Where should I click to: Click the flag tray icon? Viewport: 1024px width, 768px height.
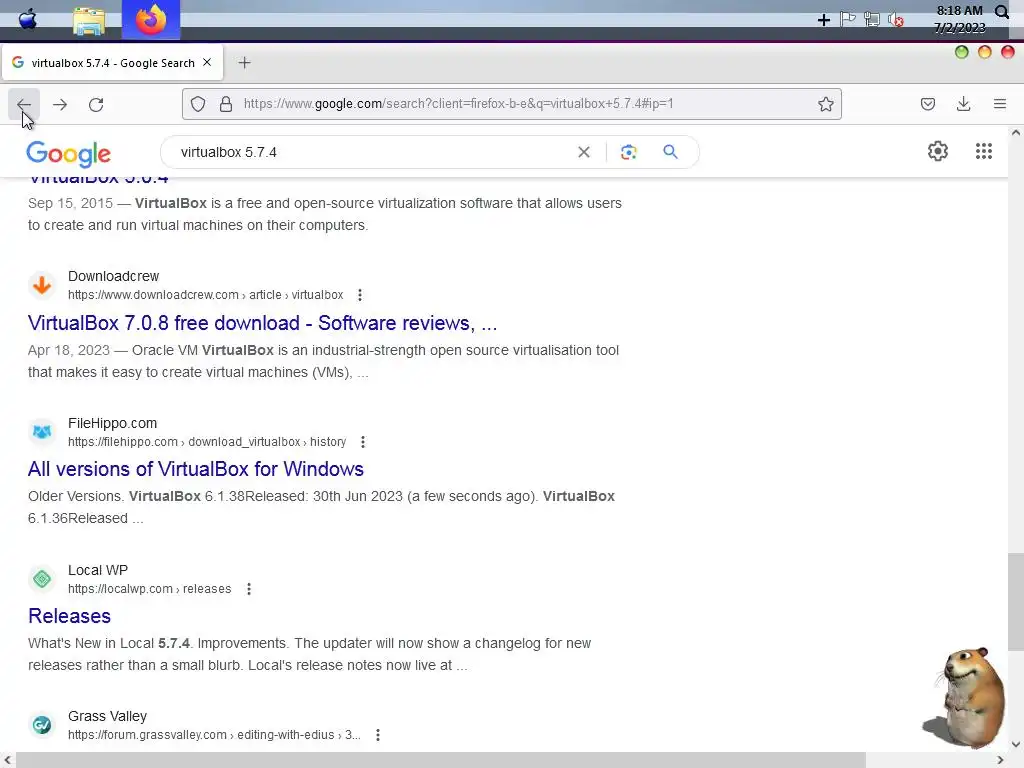pyautogui.click(x=848, y=19)
